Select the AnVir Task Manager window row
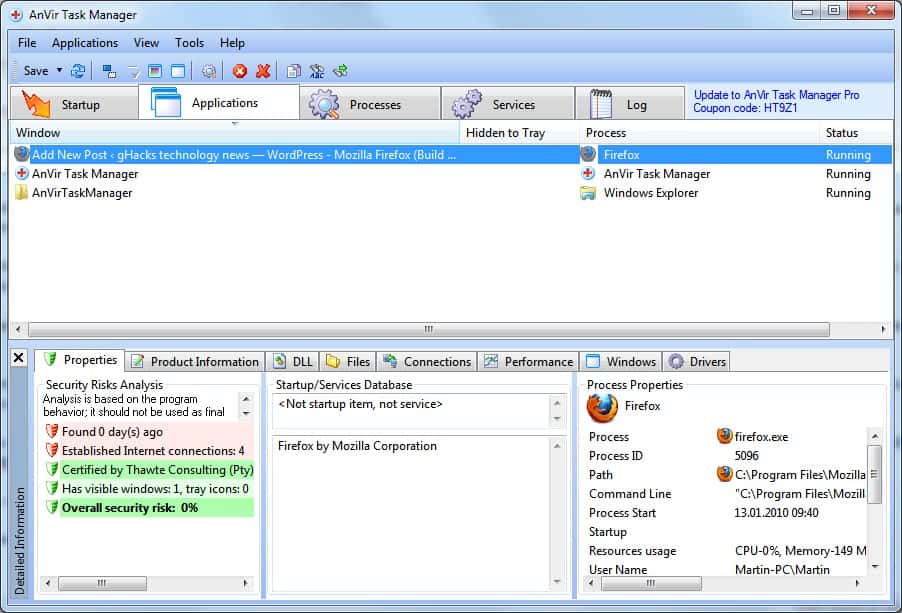The image size is (902, 613). 452,173
